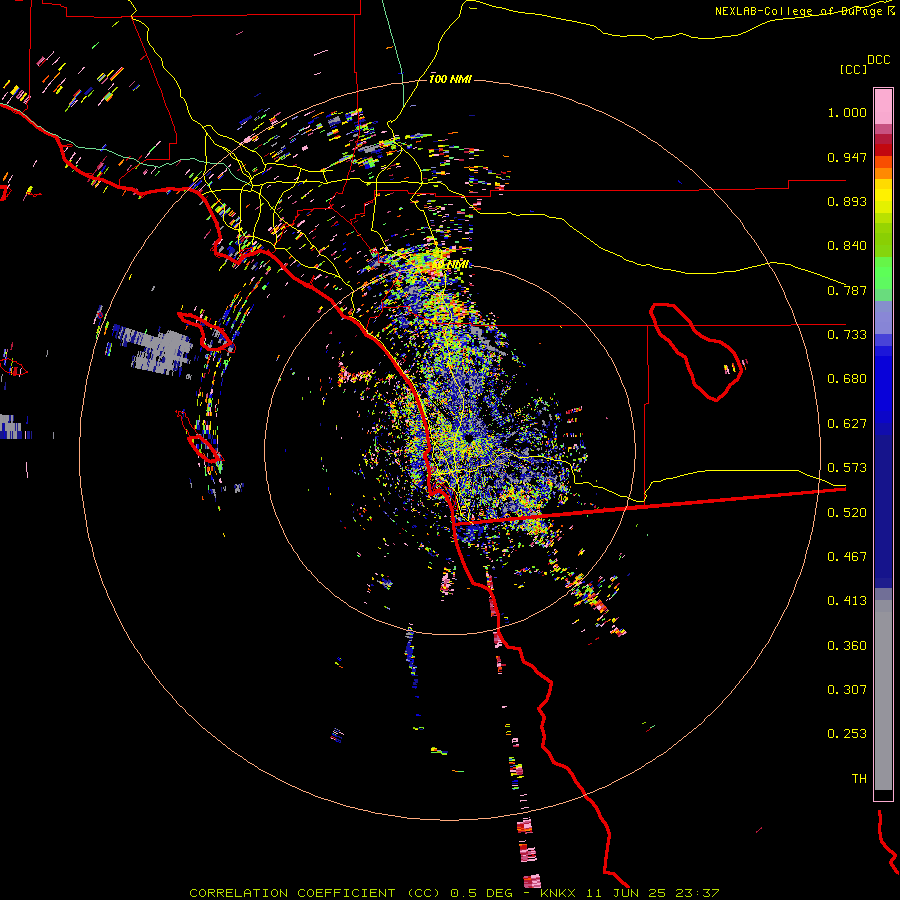Click the 0.893 scale value

[x=847, y=201]
